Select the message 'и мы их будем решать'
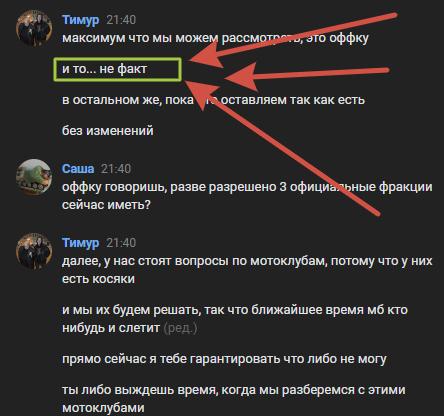The image size is (444, 416). pos(235,319)
